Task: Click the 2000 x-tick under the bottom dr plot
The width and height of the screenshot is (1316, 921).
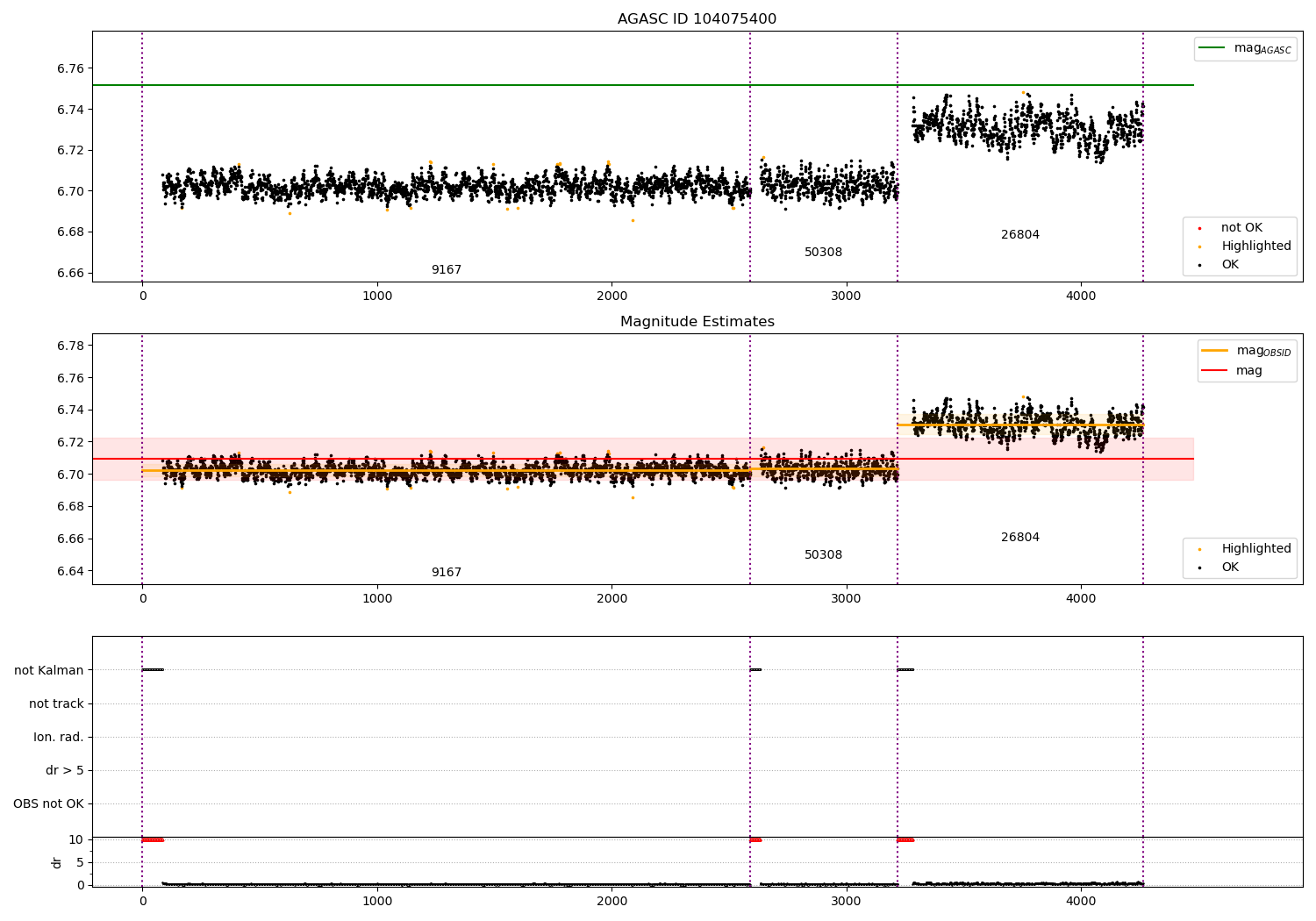Action: click(612, 901)
